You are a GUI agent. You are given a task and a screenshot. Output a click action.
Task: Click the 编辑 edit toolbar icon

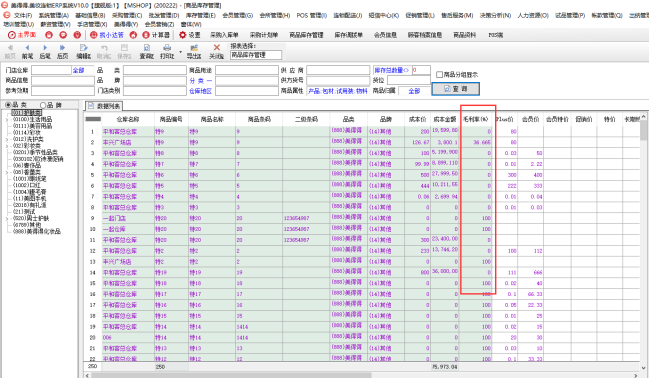click(x=84, y=48)
